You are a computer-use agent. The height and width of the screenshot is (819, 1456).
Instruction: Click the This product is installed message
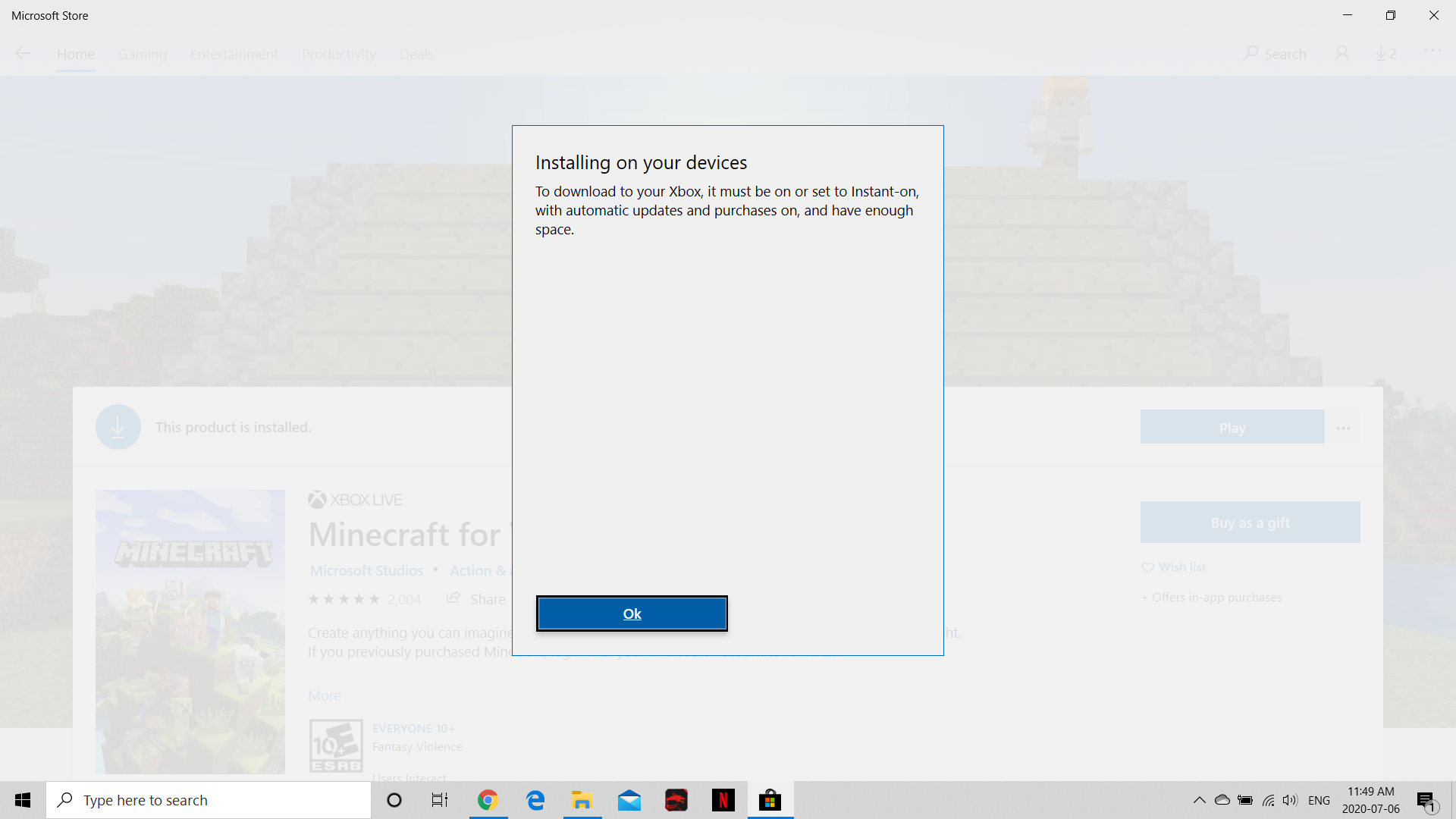click(234, 427)
